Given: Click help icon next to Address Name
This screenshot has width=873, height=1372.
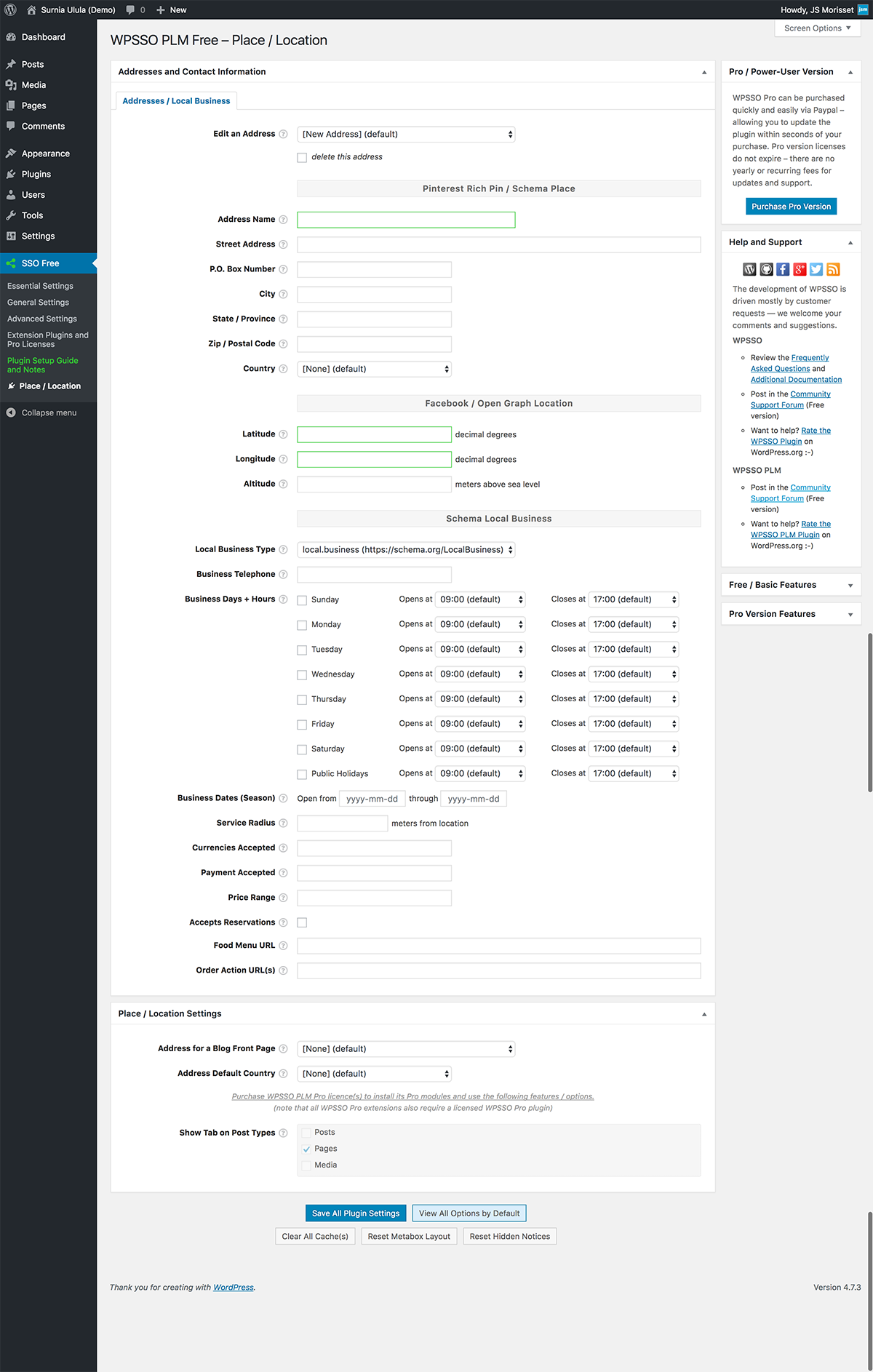Looking at the screenshot, I should pos(283,220).
